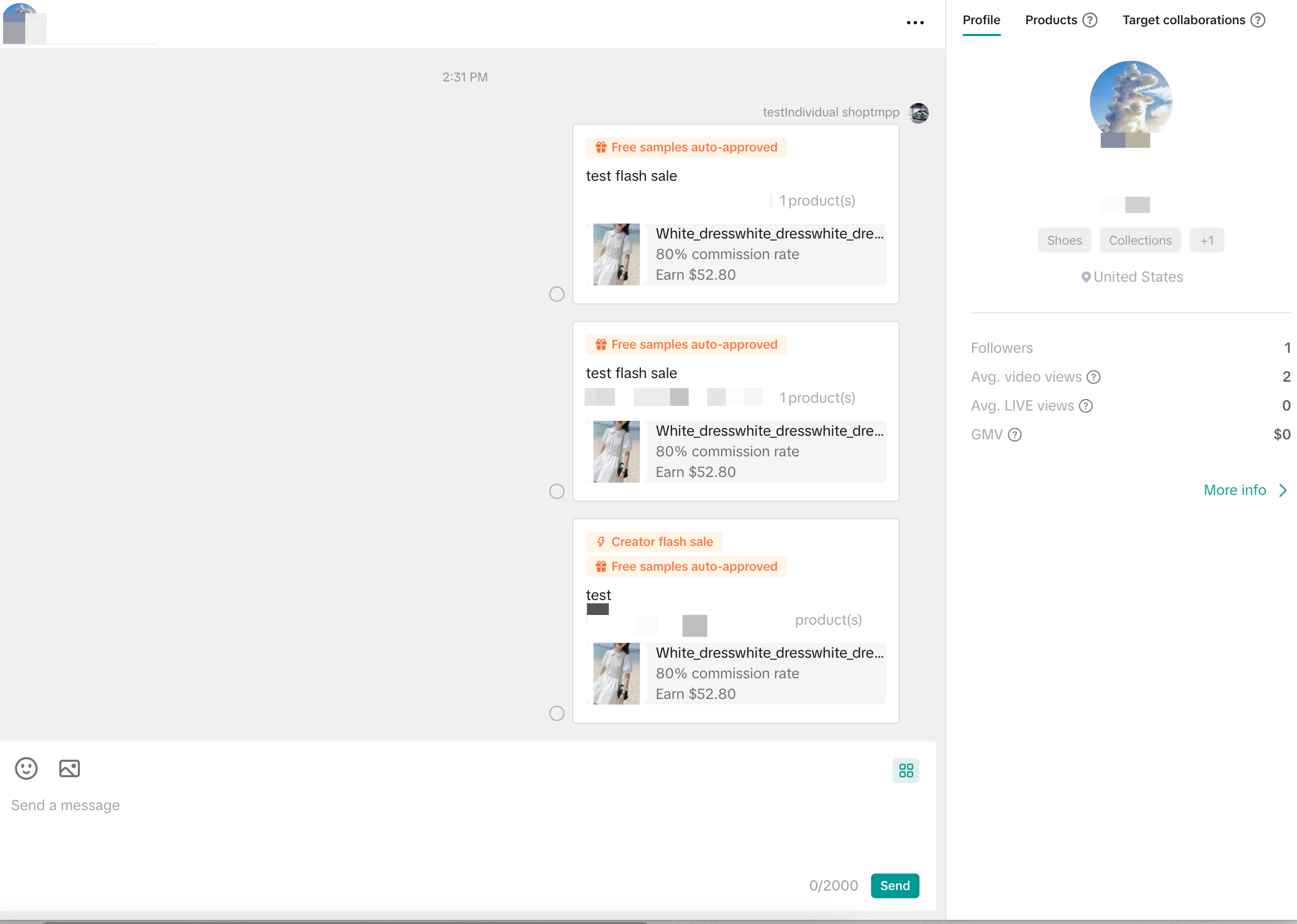
Task: Open the three-dots more options menu
Action: pos(915,23)
